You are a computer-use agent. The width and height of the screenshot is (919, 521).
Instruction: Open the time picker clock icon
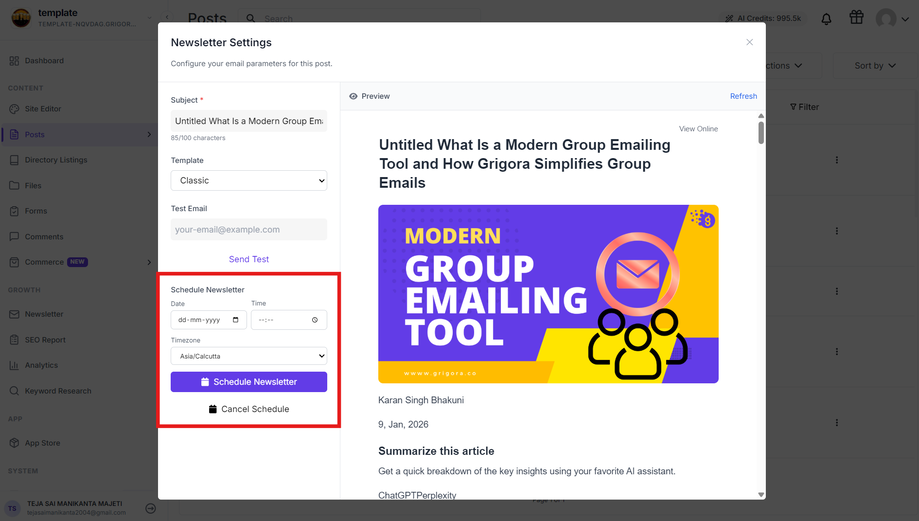315,320
